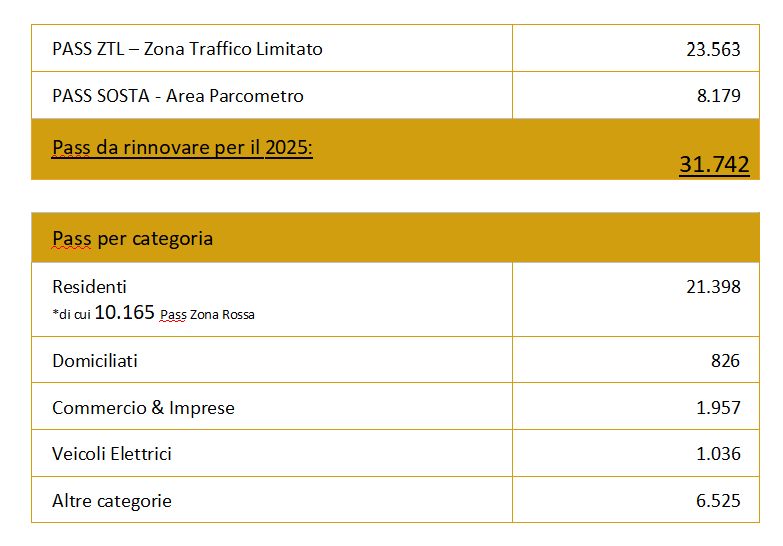This screenshot has height=546, width=783.
Task: Click the 'PASS SOSTA' text
Action: coord(98,96)
